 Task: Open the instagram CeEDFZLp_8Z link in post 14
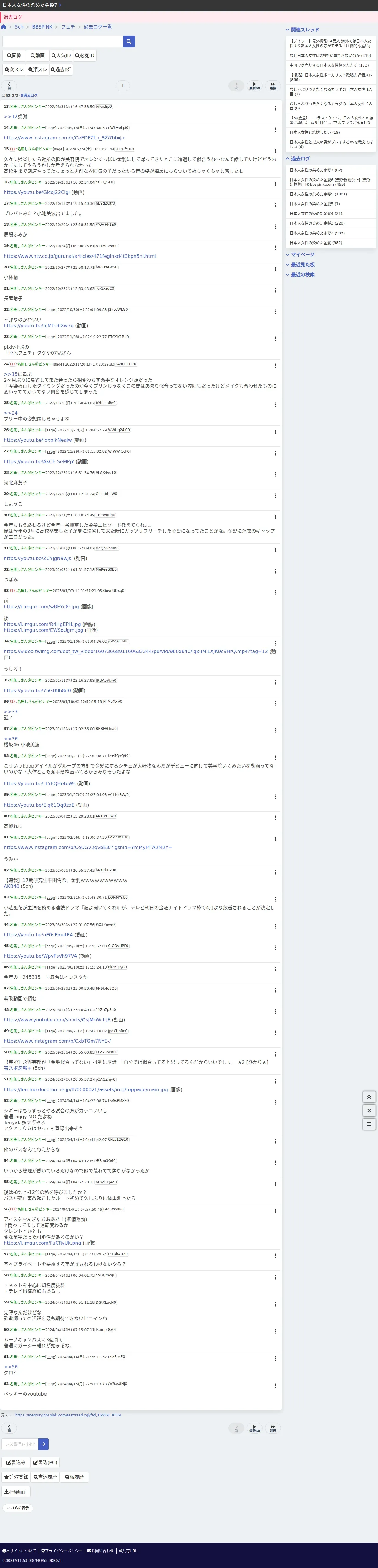(x=64, y=138)
